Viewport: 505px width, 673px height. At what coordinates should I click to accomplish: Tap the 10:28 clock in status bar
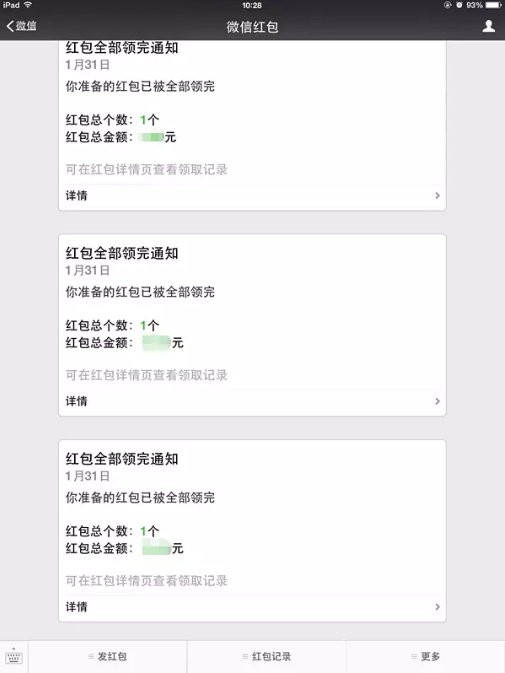pyautogui.click(x=252, y=5)
